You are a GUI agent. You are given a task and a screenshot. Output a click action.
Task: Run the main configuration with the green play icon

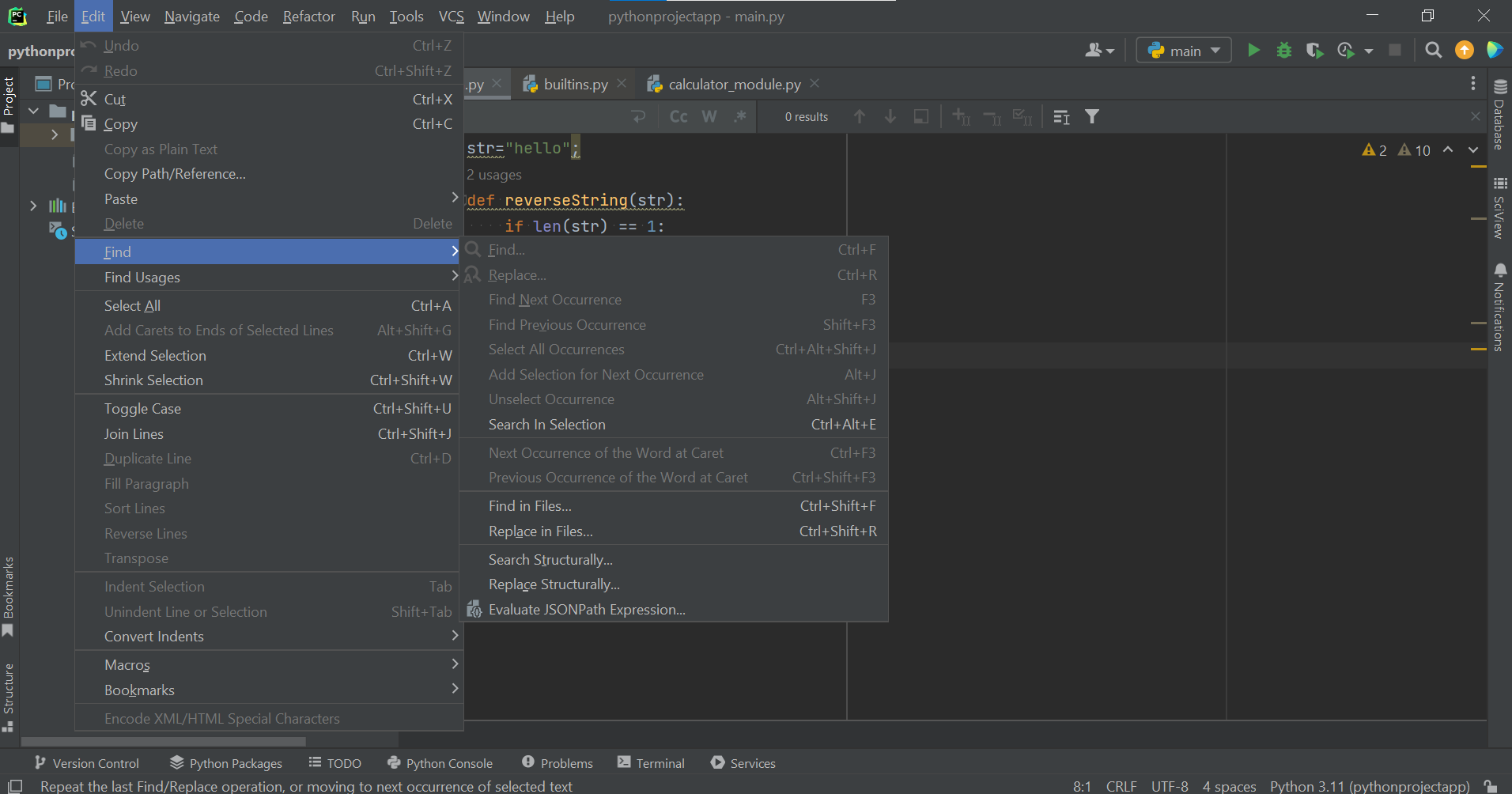(x=1253, y=51)
